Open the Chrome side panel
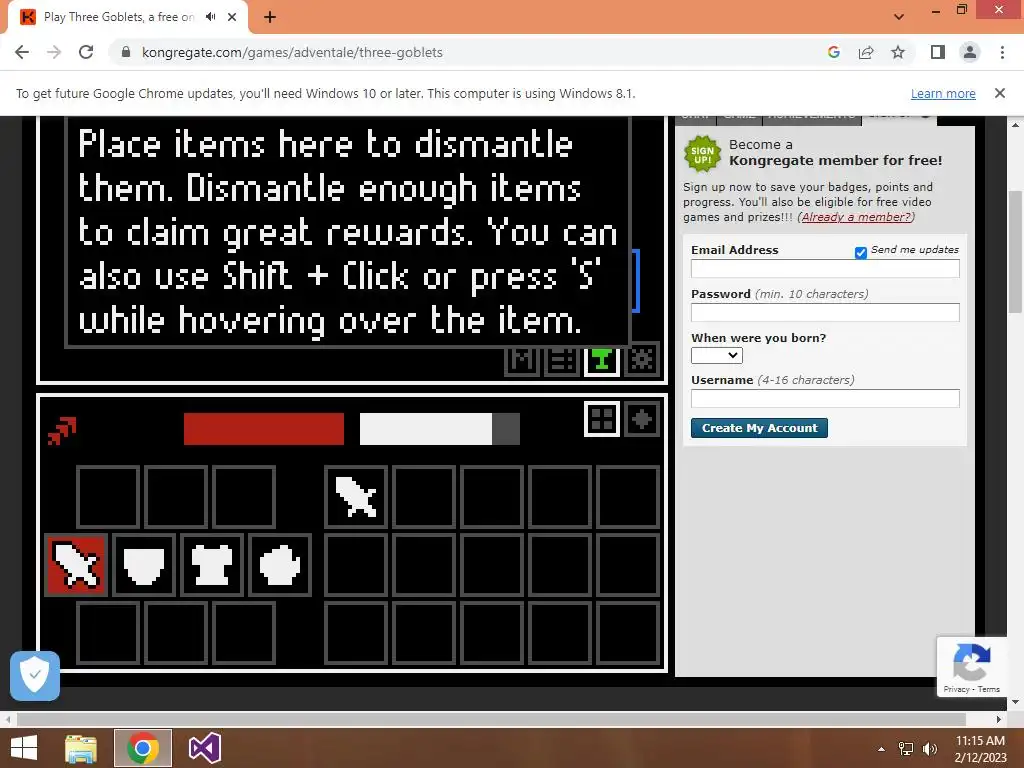Screen dimensions: 1024x768 pyautogui.click(x=938, y=52)
